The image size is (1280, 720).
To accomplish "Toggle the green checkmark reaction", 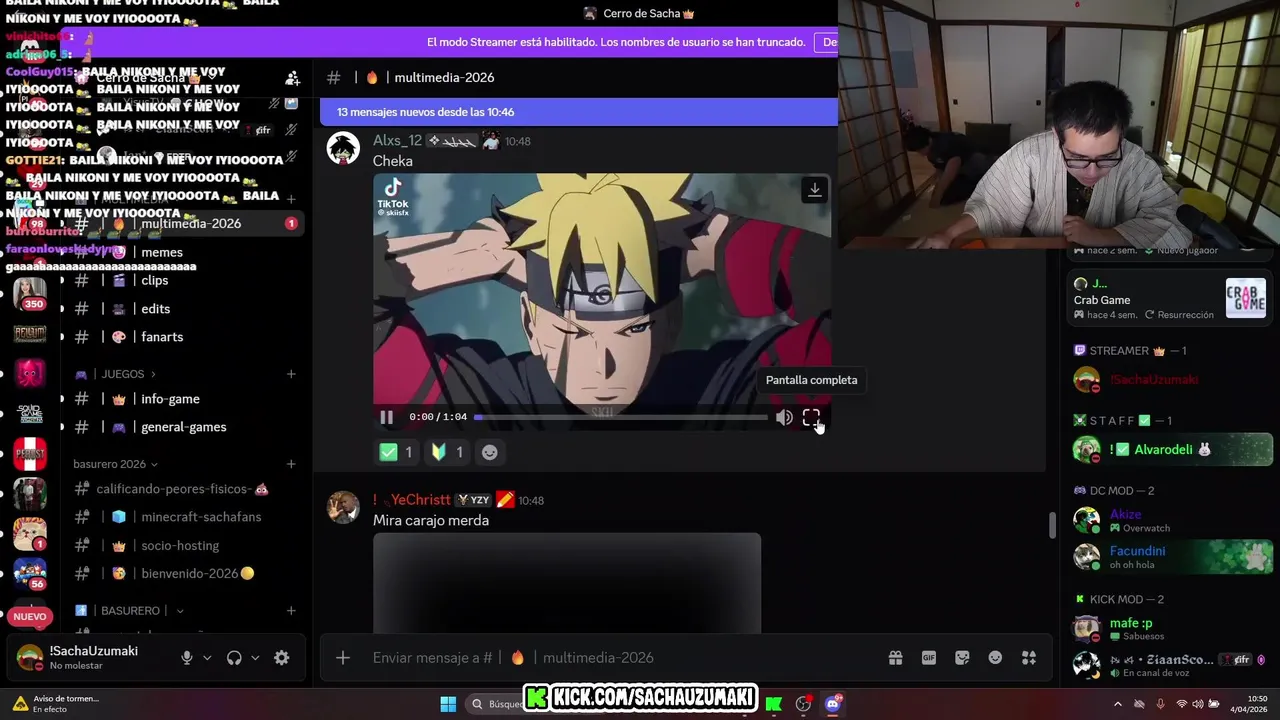I will [397, 452].
